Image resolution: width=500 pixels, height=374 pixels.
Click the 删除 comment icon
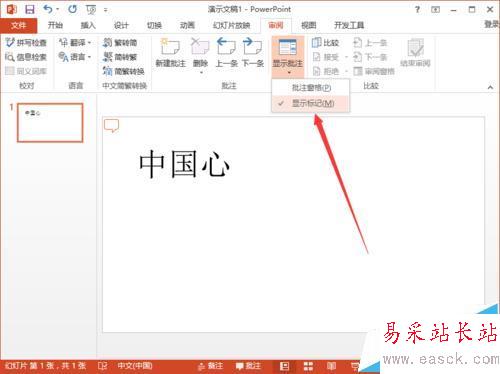pos(200,47)
